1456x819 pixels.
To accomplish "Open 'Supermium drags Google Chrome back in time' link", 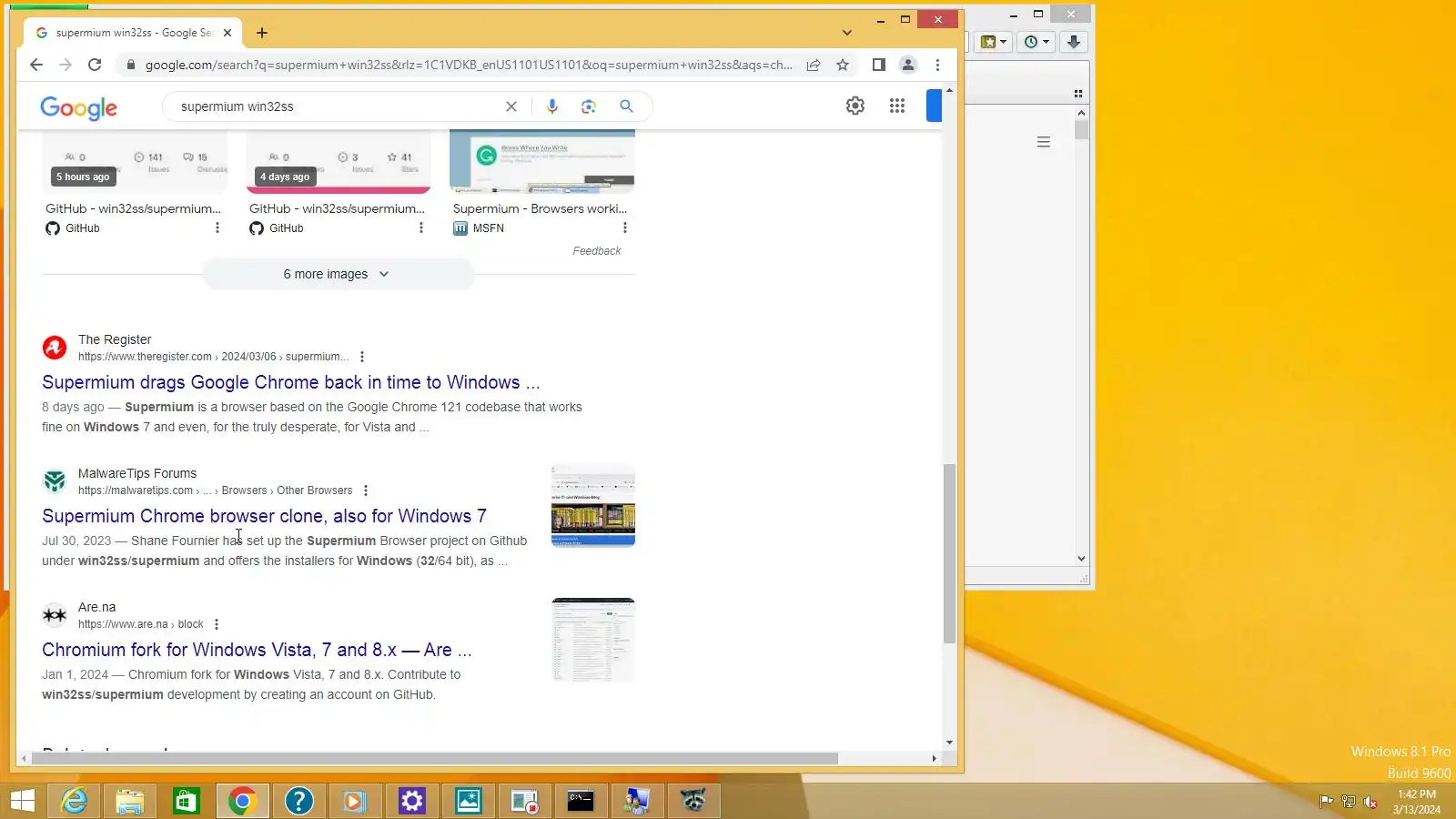I will (291, 382).
